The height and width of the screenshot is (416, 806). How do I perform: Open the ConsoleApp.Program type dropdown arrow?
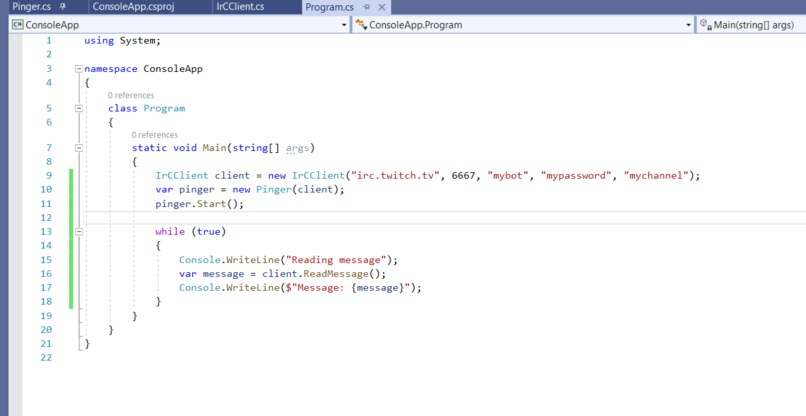coord(688,25)
